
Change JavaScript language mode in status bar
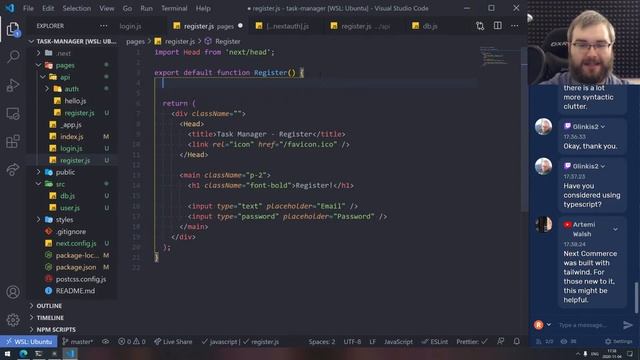pyautogui.click(x=398, y=342)
